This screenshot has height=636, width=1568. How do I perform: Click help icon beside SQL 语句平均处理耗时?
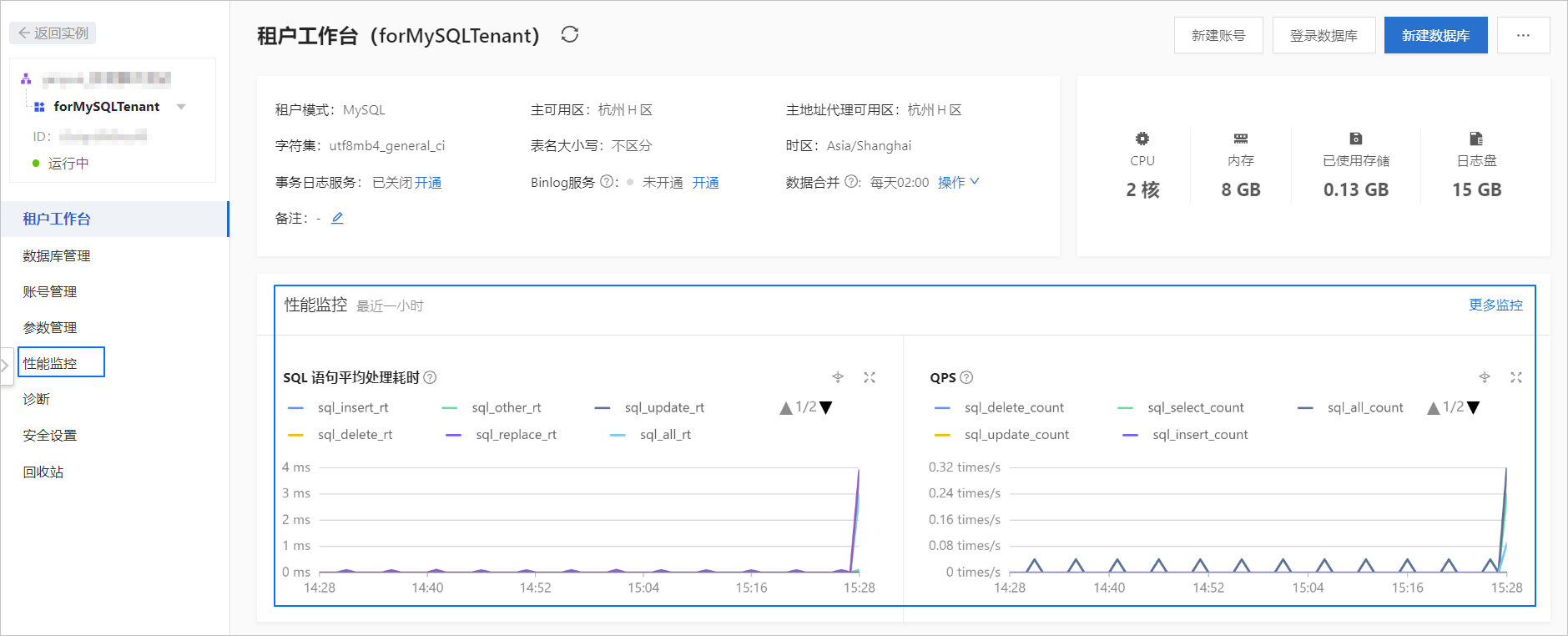tap(430, 377)
